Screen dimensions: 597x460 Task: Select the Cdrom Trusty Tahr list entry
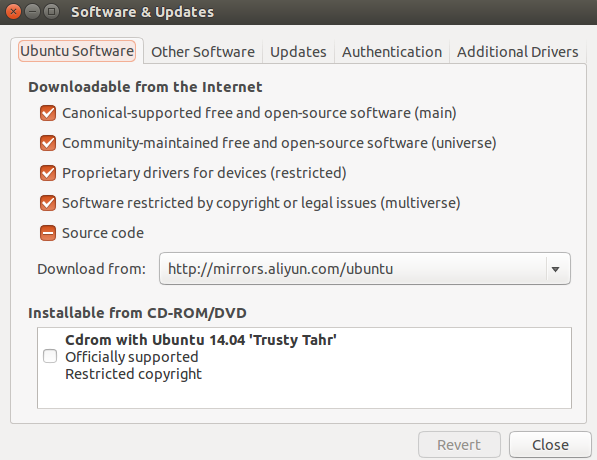304,357
